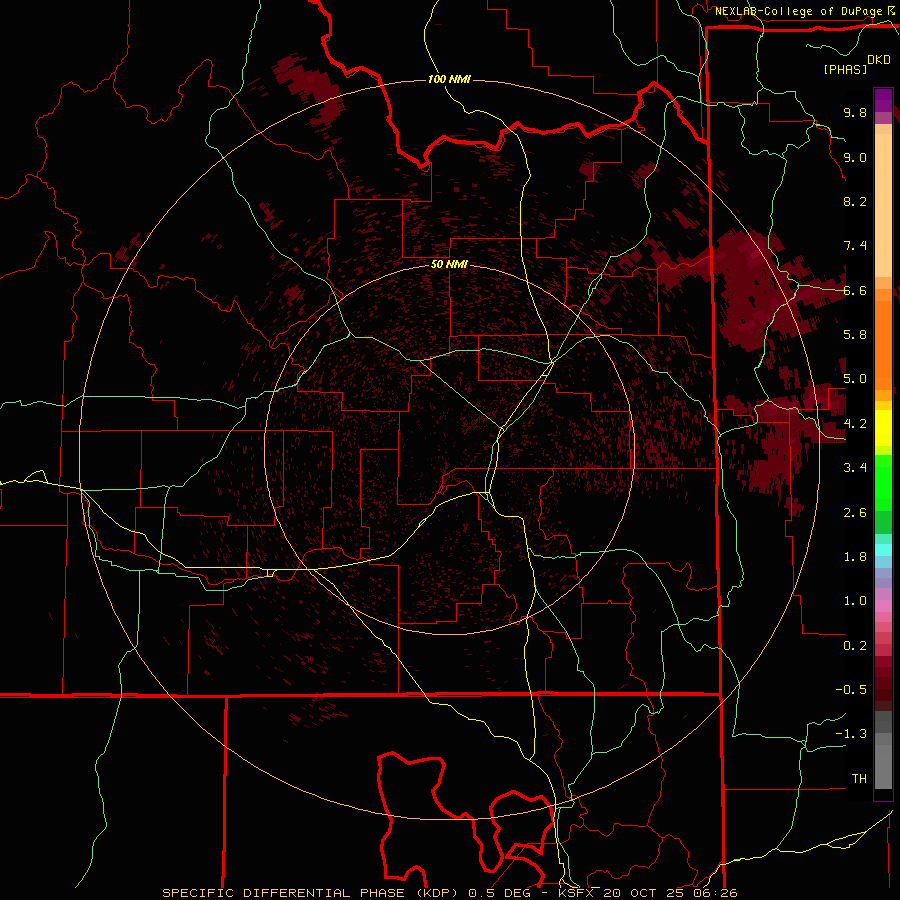Image resolution: width=900 pixels, height=900 pixels.
Task: Click the -0.5 scale value
Action: tap(851, 690)
